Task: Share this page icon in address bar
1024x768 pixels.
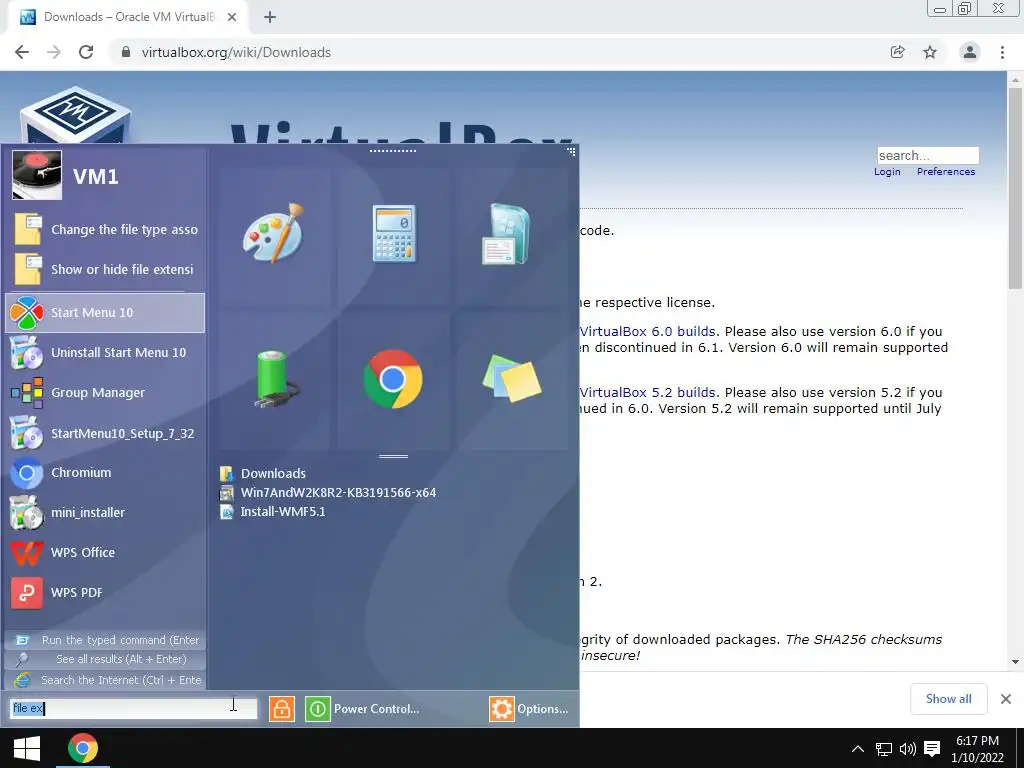Action: (x=898, y=52)
